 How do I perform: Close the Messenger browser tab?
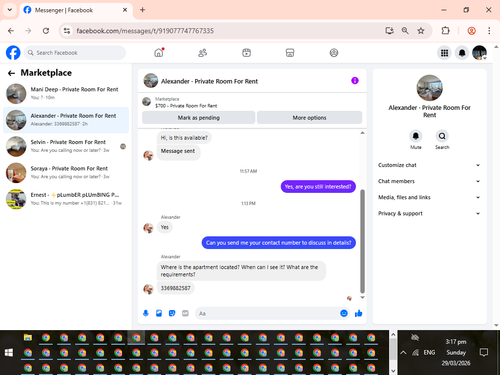click(125, 10)
